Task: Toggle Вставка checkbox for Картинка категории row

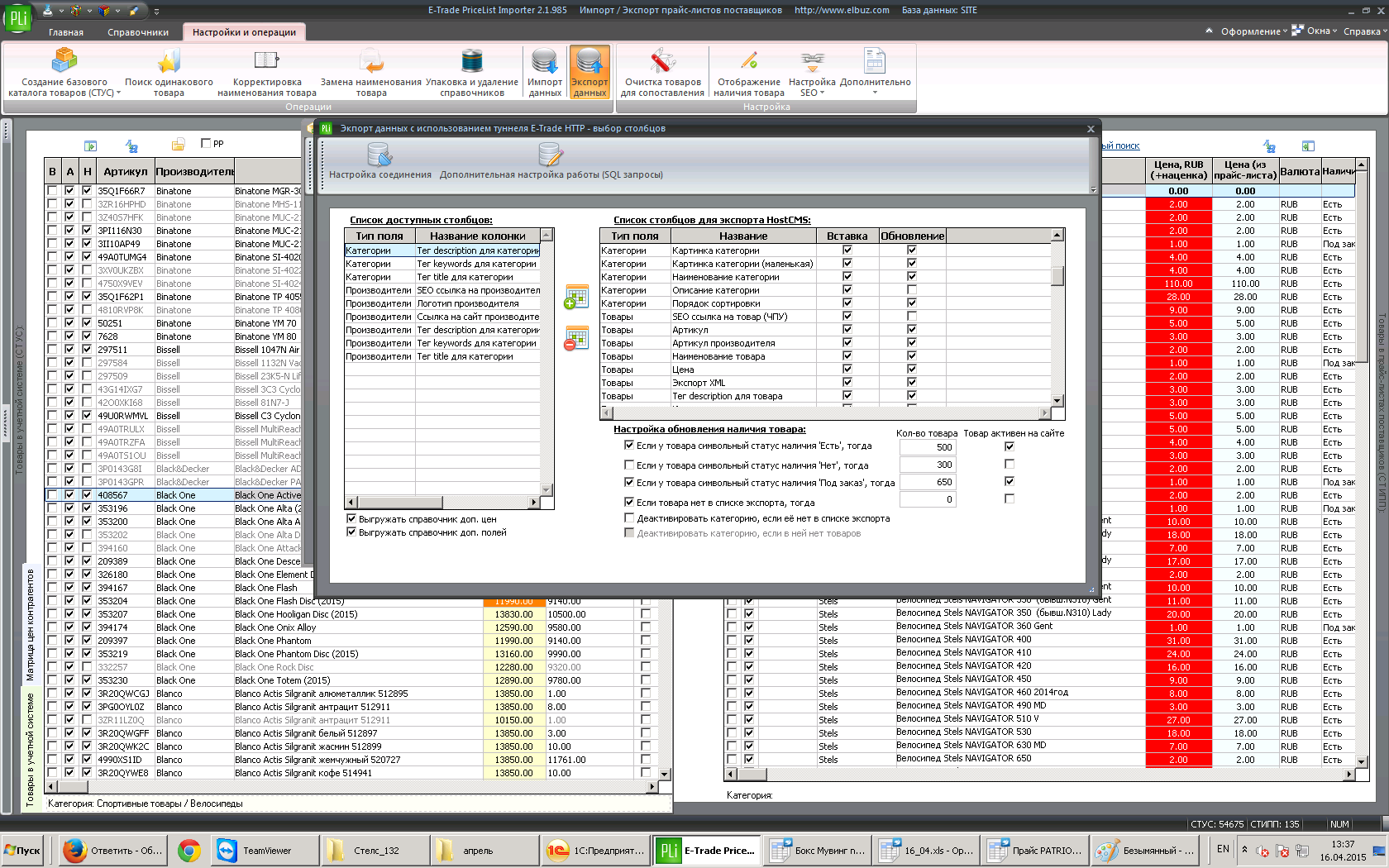Action: pyautogui.click(x=847, y=250)
